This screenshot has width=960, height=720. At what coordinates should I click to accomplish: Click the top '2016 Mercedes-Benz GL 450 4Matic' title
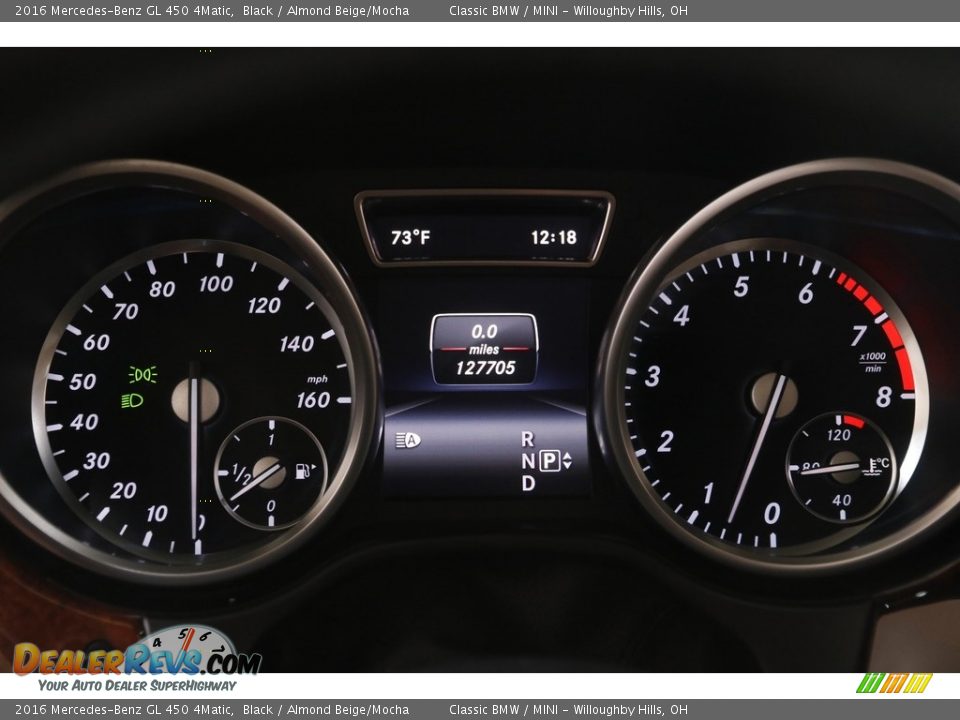point(124,10)
